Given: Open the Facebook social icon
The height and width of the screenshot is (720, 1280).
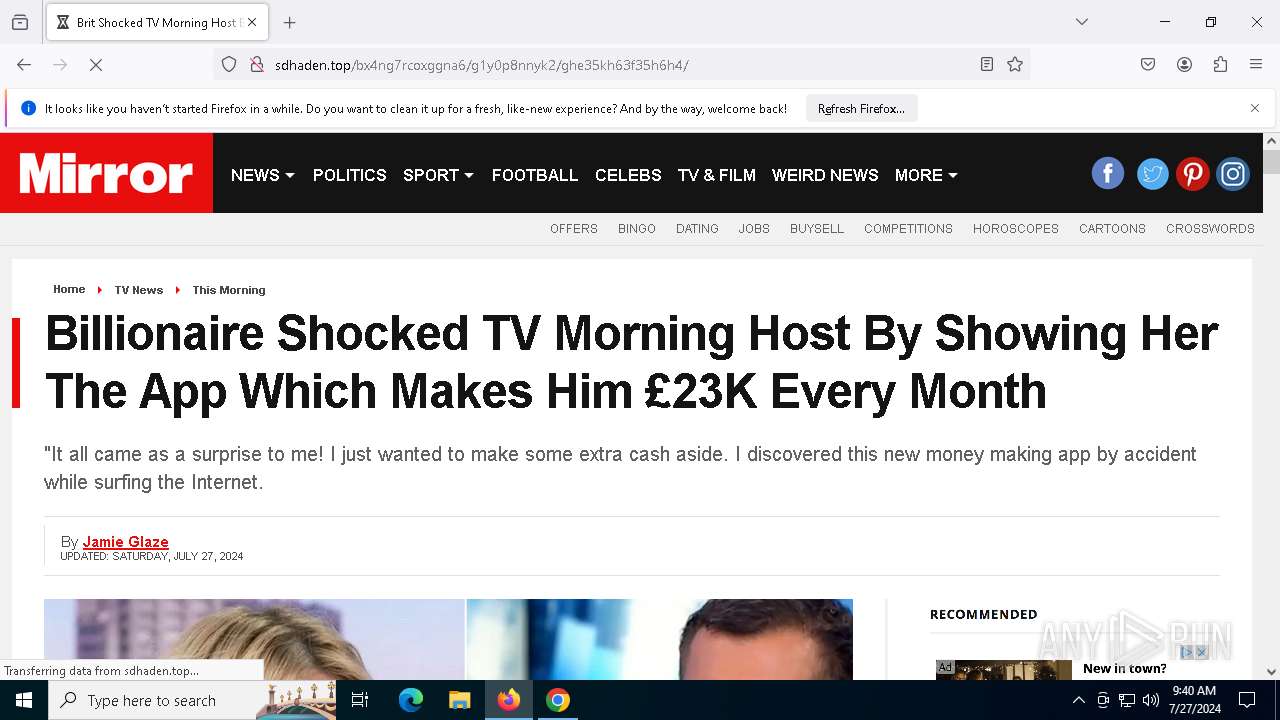Looking at the screenshot, I should tap(1107, 174).
